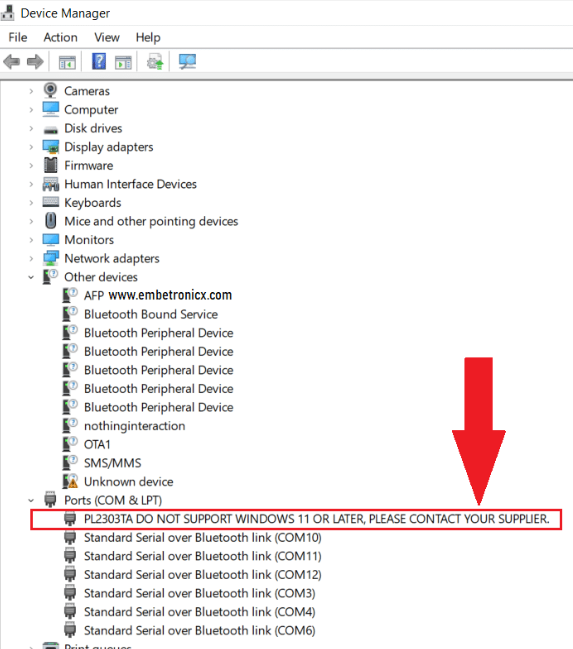
Task: Expand the Cameras category
Action: pos(31,91)
